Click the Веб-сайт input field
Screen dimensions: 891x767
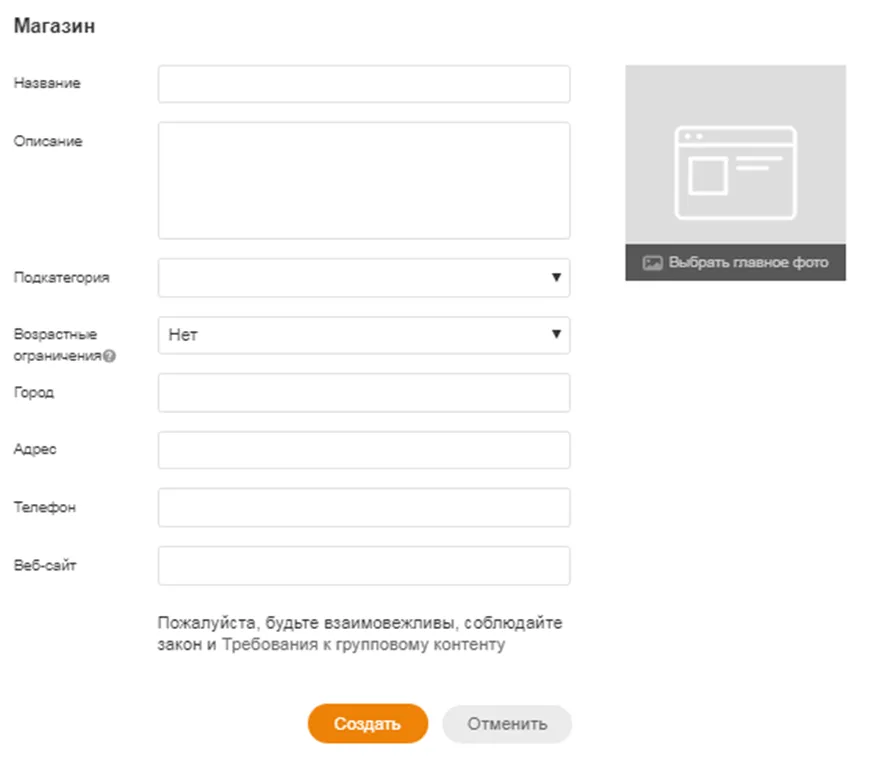tap(364, 566)
